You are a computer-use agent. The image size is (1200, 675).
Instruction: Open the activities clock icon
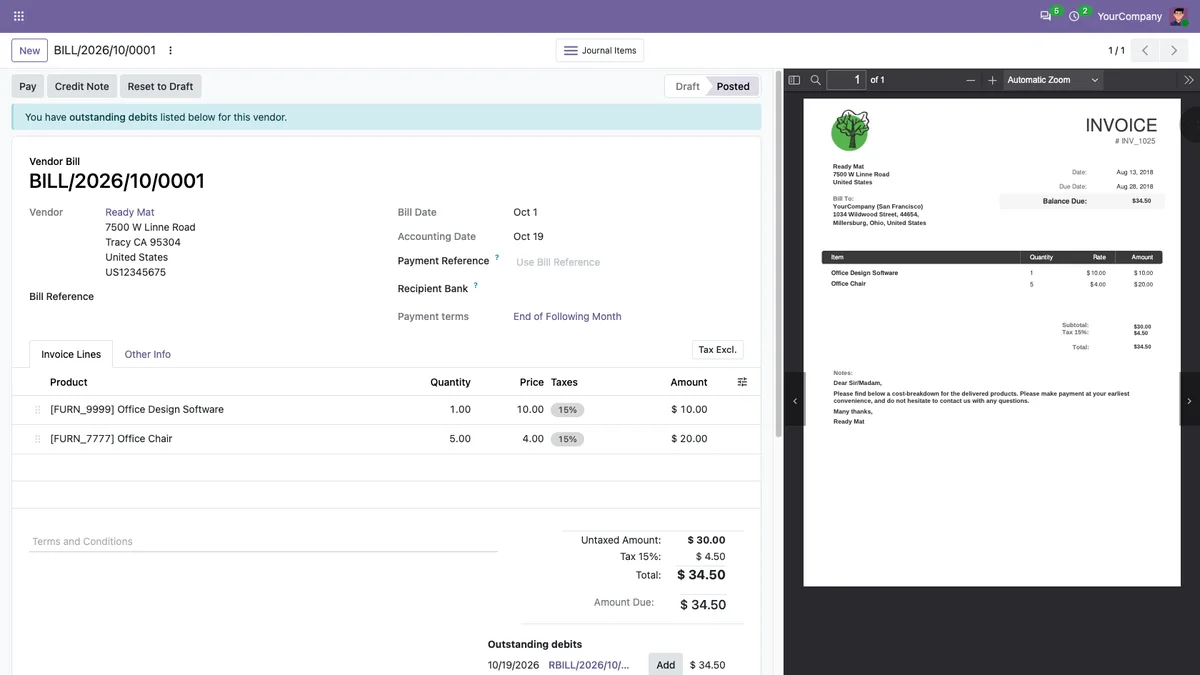click(x=1074, y=16)
